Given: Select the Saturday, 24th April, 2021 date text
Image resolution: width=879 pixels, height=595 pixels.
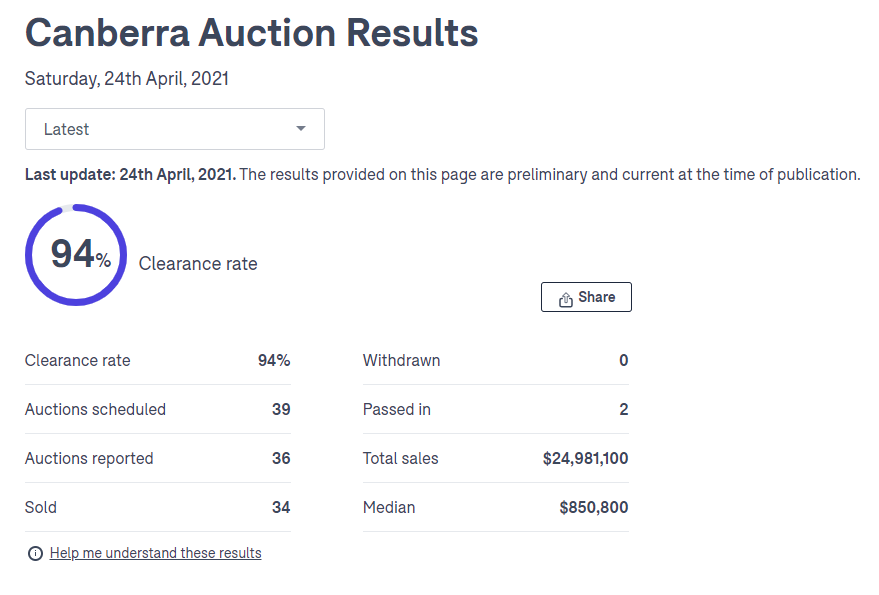Looking at the screenshot, I should tap(127, 79).
